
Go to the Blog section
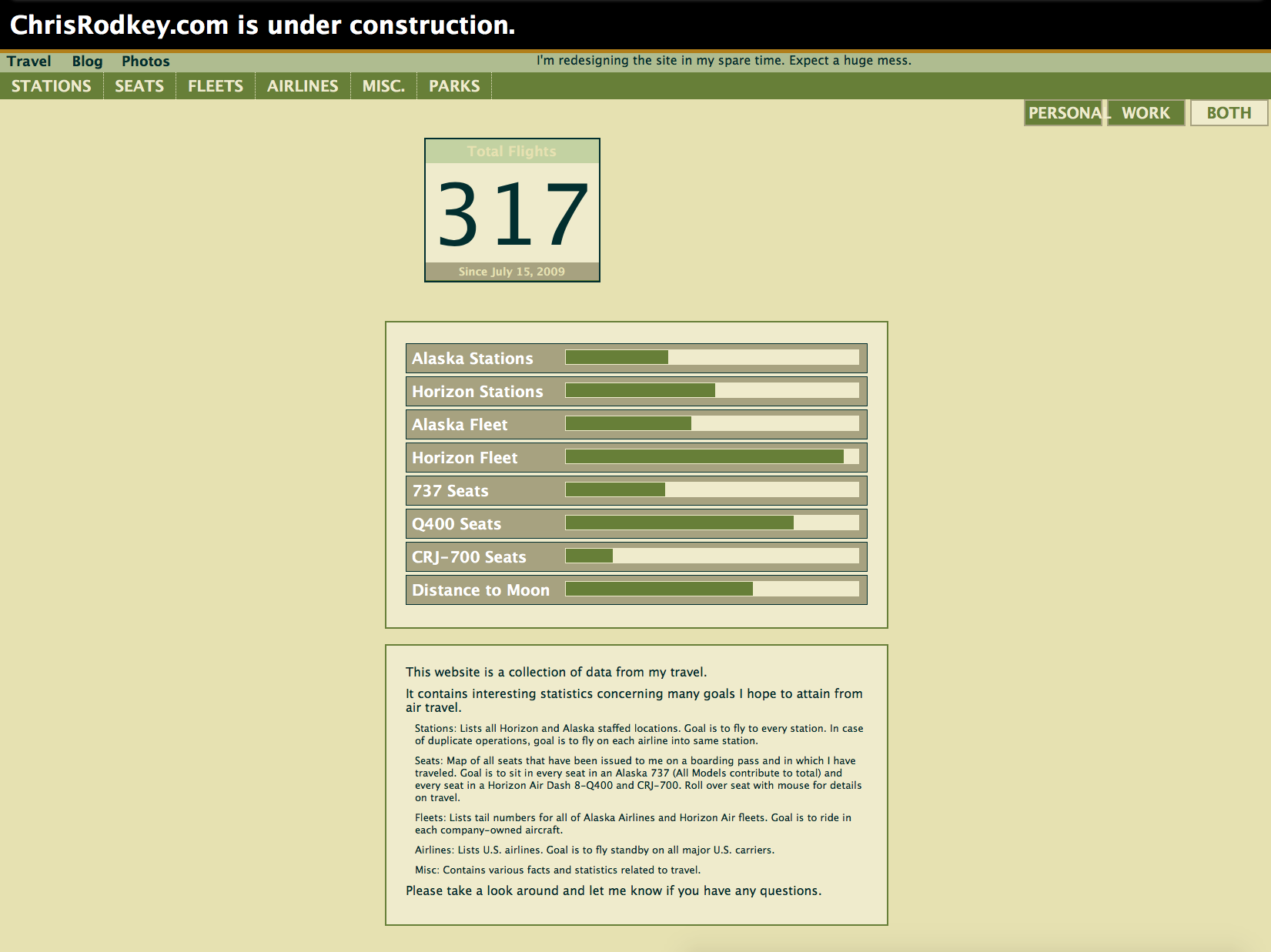(x=87, y=62)
